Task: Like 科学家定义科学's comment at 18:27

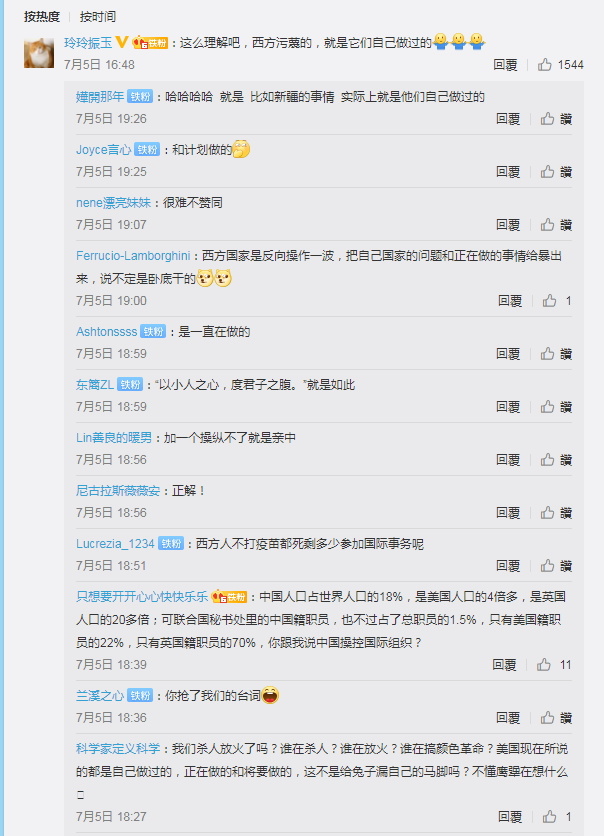Action: pyautogui.click(x=557, y=817)
